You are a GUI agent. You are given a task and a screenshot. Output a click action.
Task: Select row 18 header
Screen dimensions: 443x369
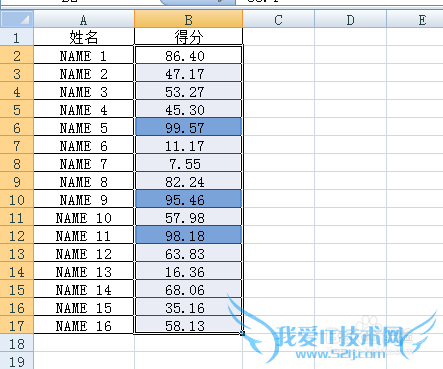click(17, 343)
